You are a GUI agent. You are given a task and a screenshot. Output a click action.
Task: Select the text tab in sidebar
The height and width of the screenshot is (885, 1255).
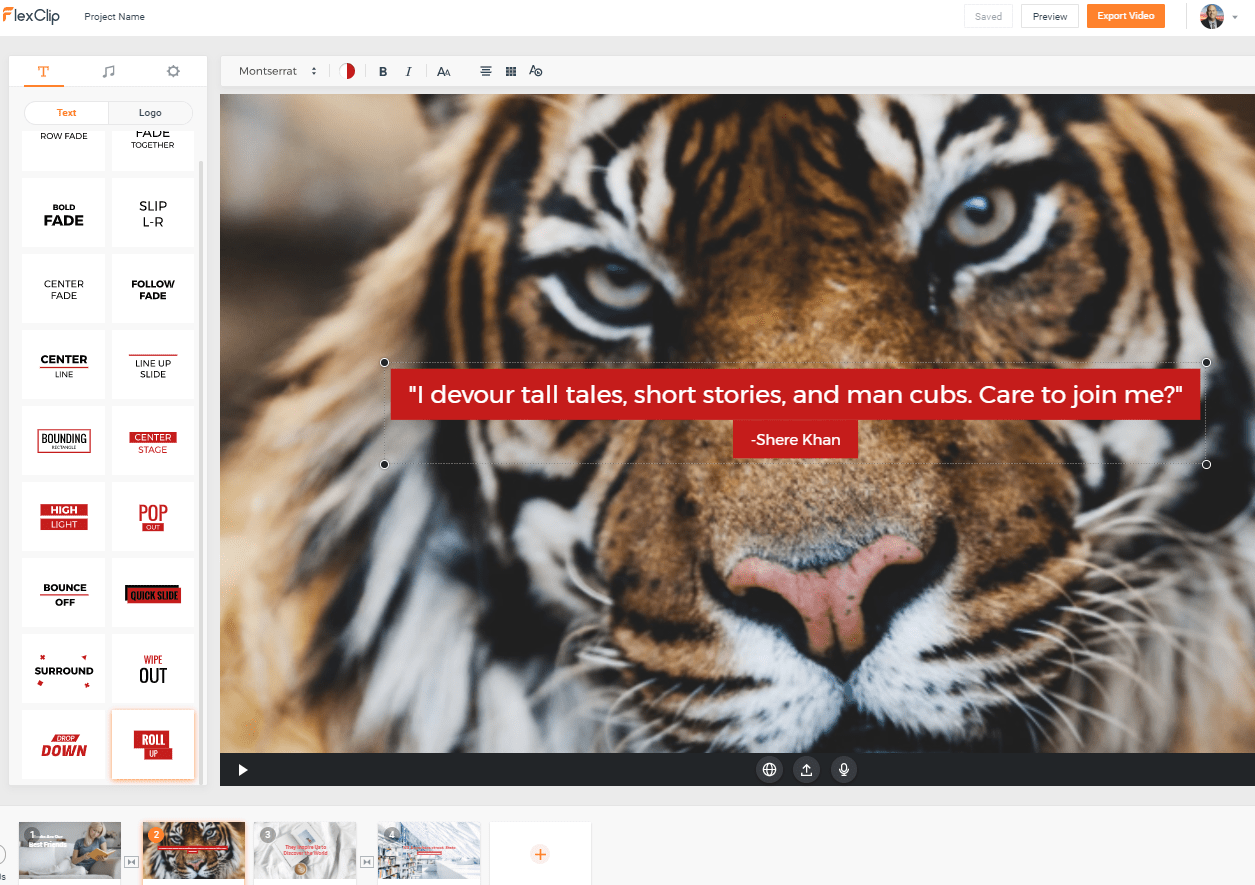(x=43, y=71)
